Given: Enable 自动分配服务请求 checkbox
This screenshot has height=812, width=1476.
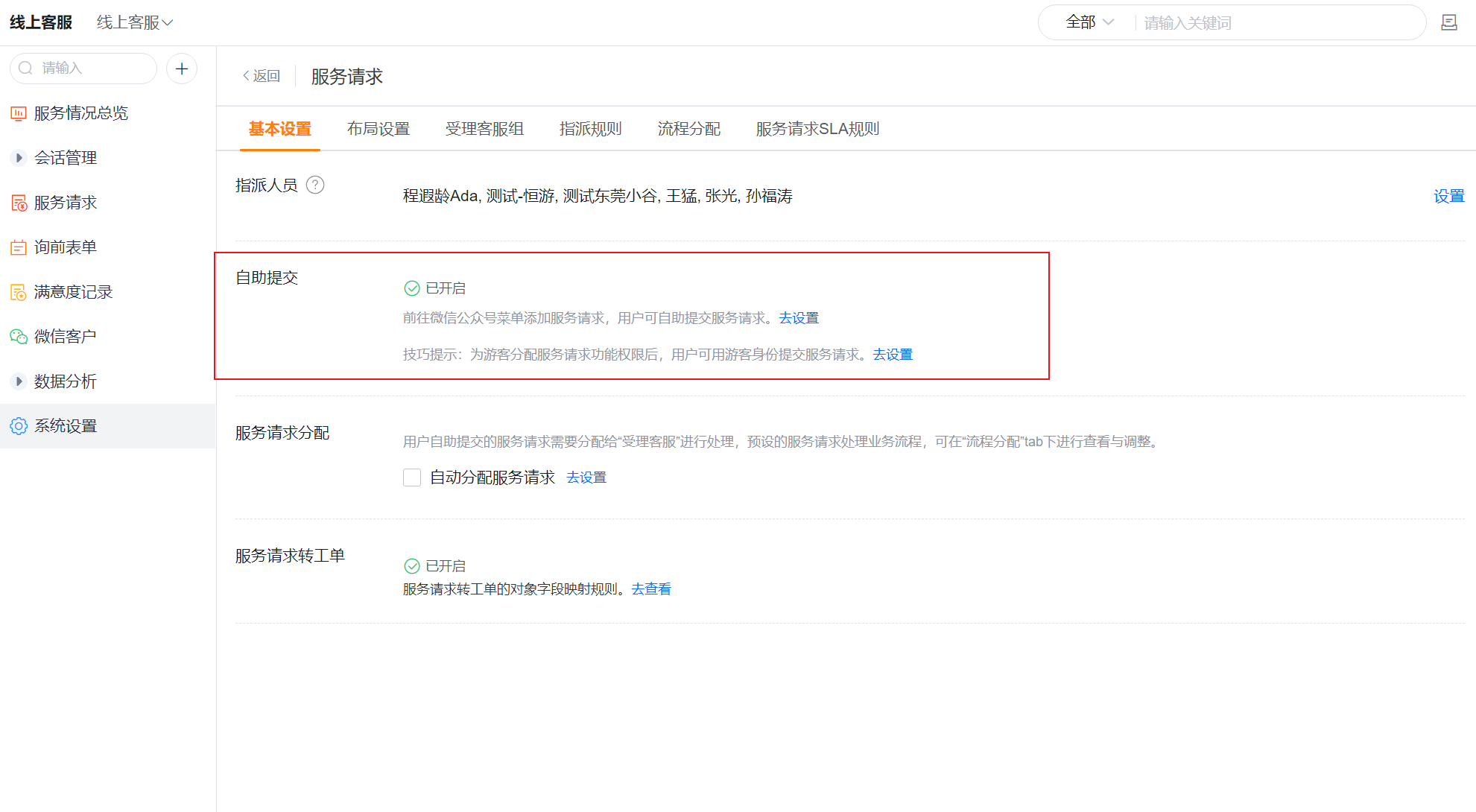Looking at the screenshot, I should (412, 478).
